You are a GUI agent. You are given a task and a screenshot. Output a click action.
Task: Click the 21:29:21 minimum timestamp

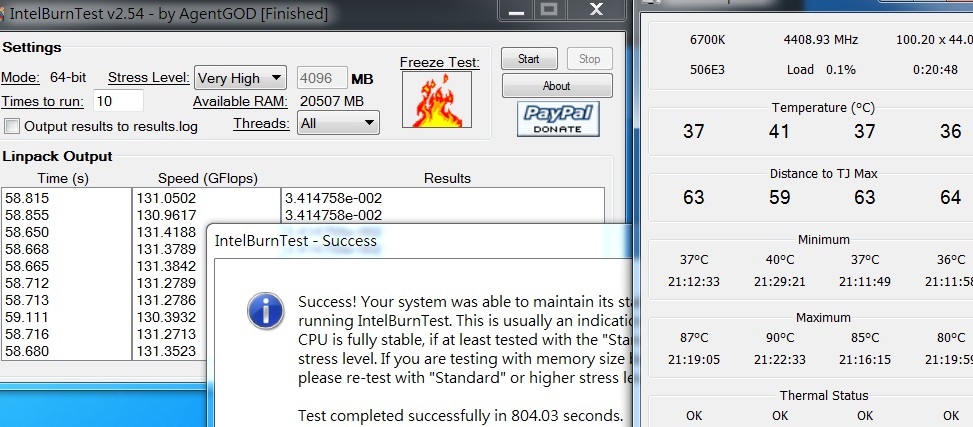coord(780,282)
